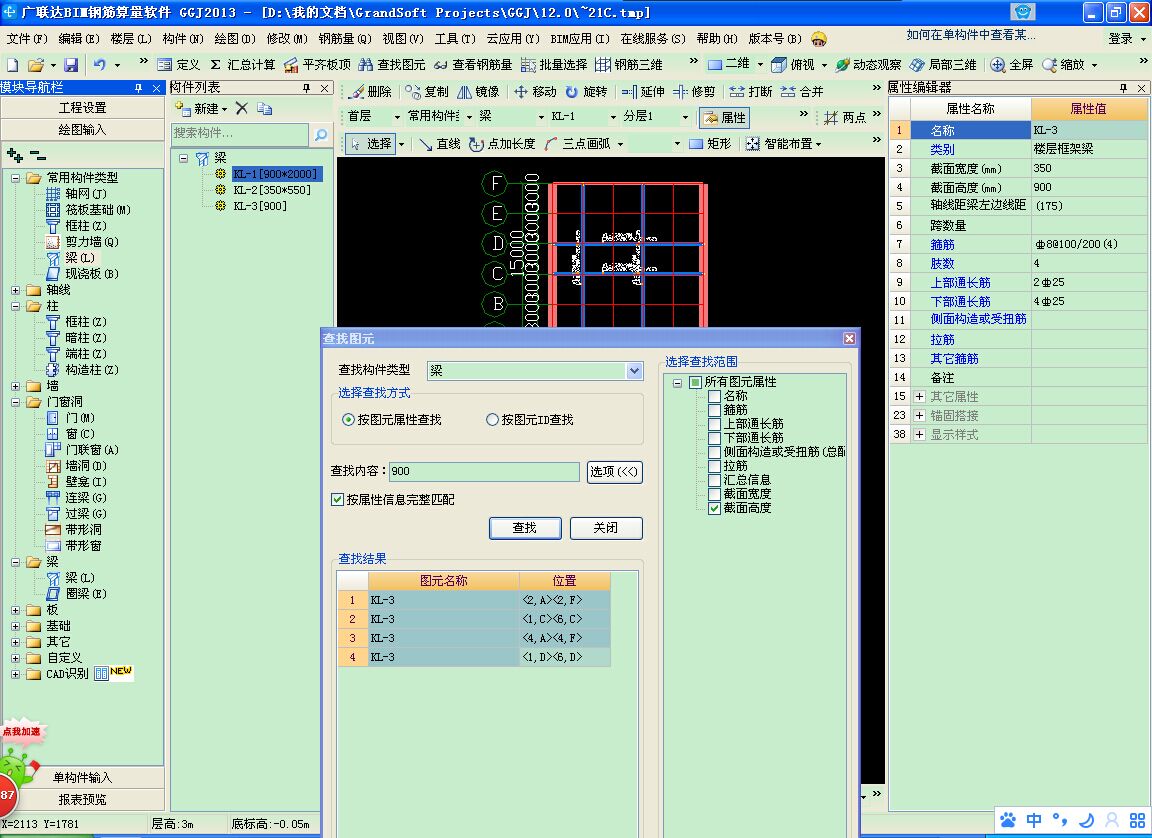Open 报表预览 navigation section
1152x838 pixels.
coord(82,799)
